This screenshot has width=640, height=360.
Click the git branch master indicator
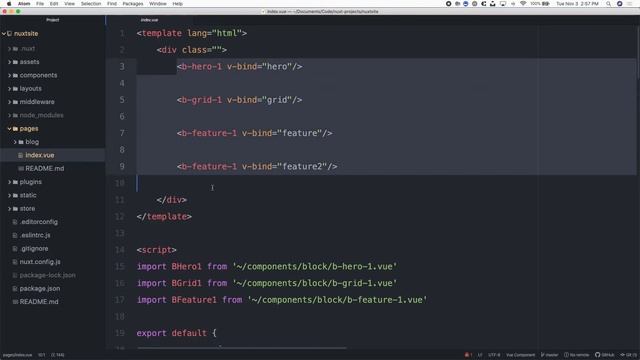pos(549,355)
